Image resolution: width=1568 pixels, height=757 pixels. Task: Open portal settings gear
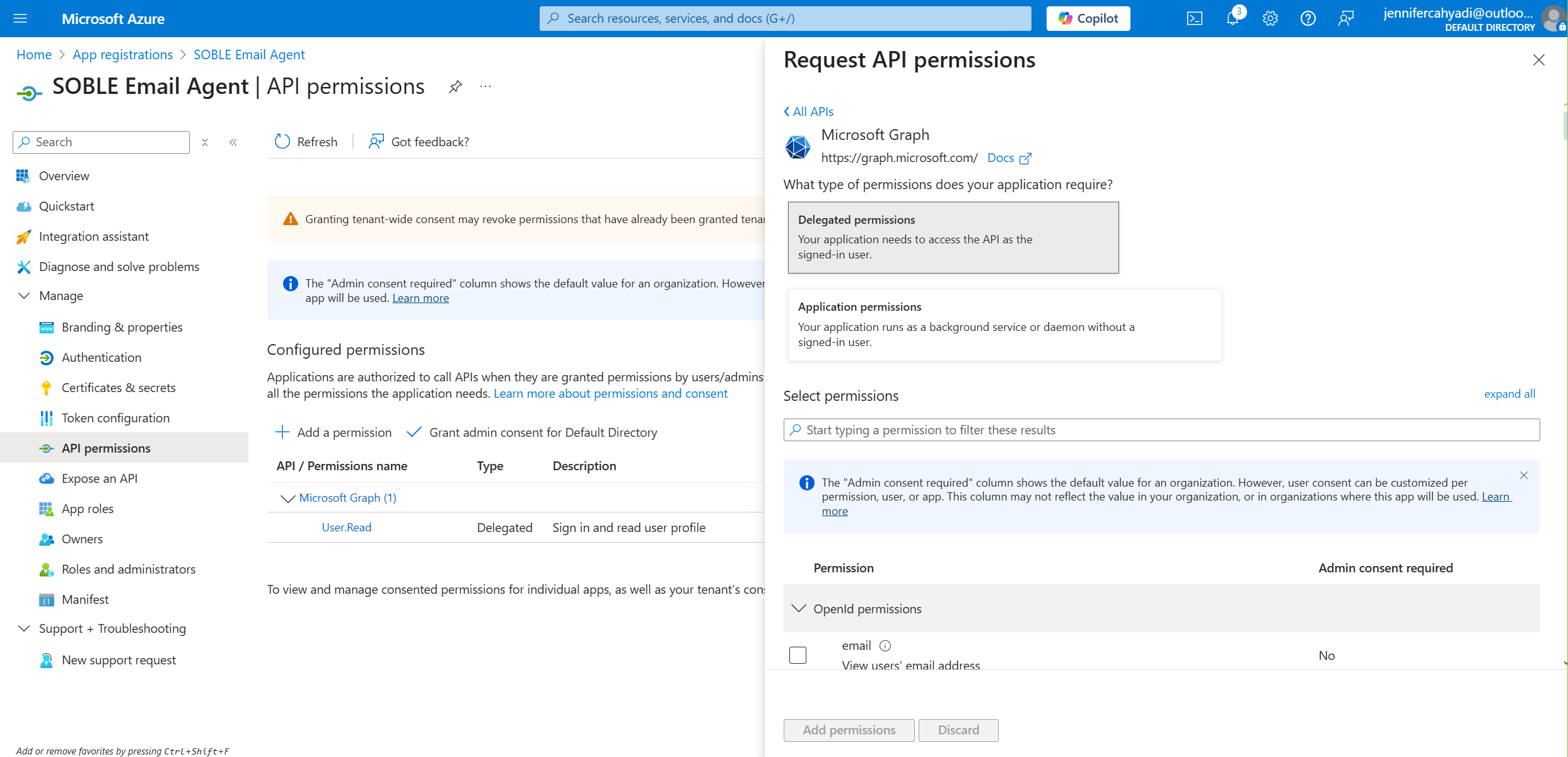[x=1270, y=18]
